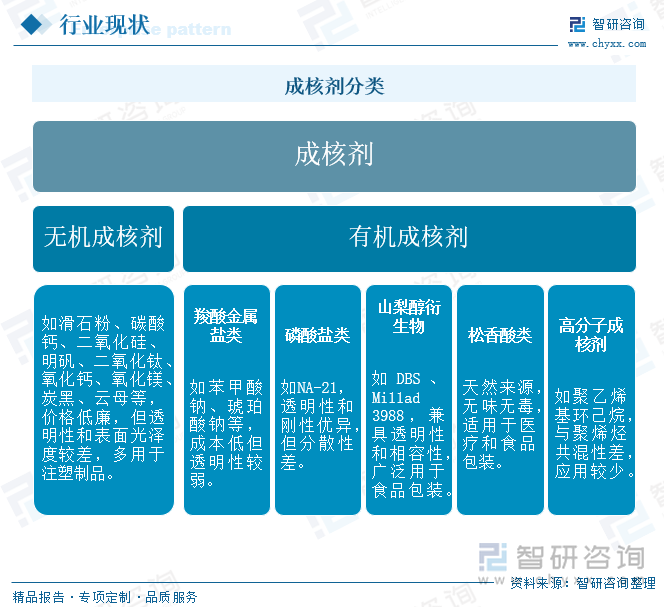This screenshot has width=664, height=607.
Task: Click the NA-21 description text
Action: click(x=318, y=424)
